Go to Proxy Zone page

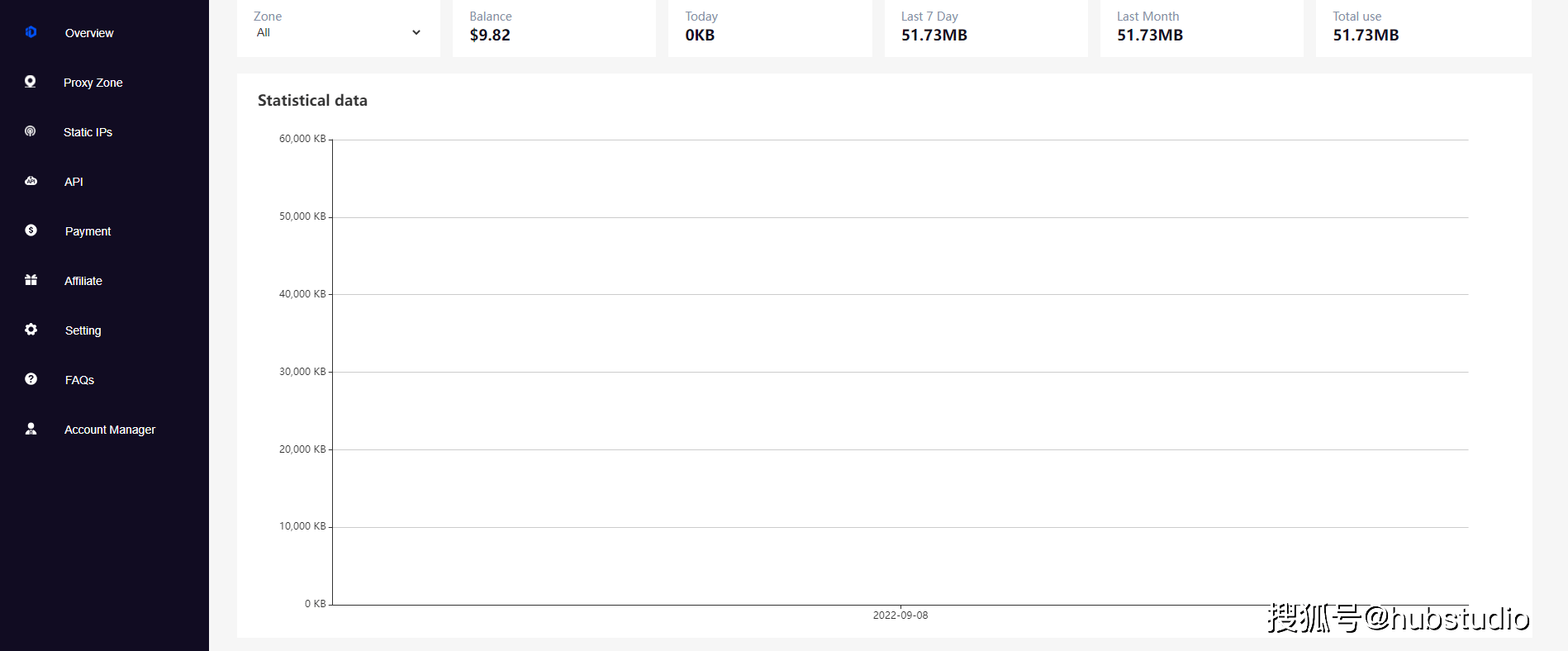[93, 83]
